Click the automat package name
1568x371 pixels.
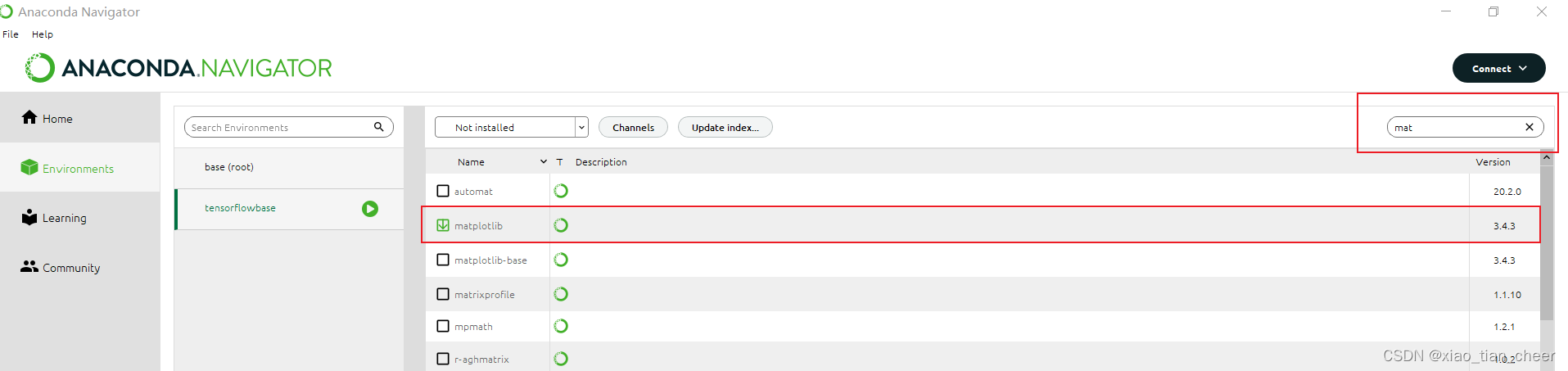pos(473,192)
